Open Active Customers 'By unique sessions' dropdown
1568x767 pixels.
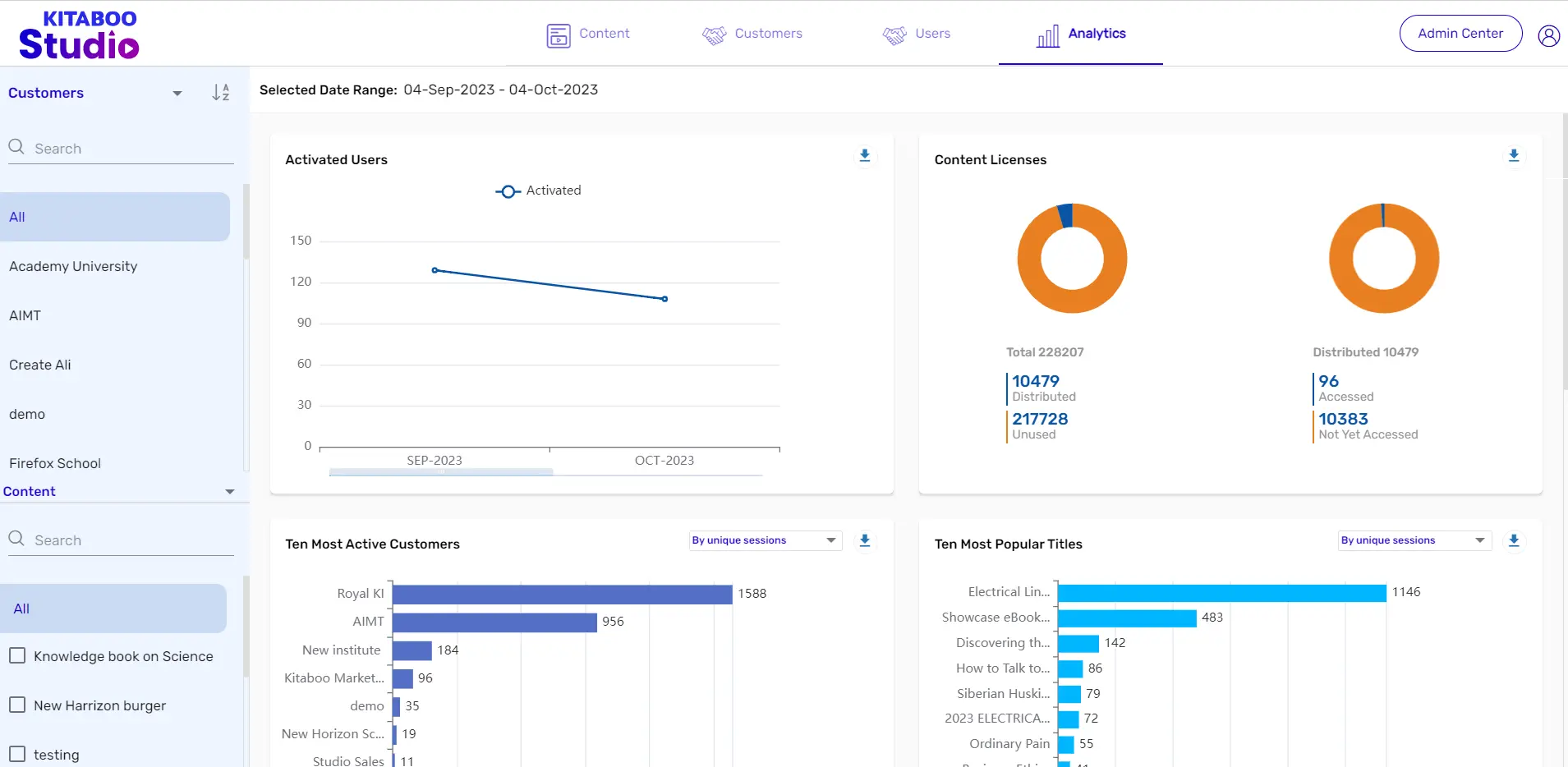click(x=766, y=540)
